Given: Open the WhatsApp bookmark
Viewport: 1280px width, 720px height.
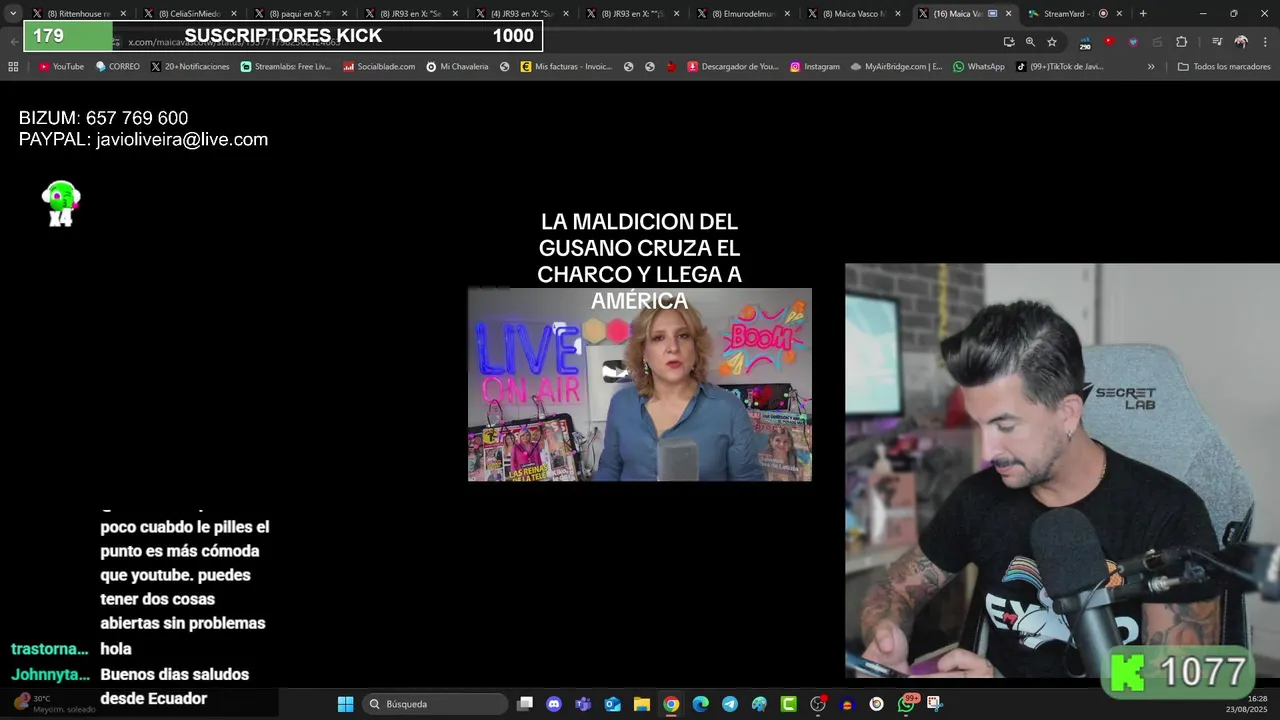Looking at the screenshot, I should coord(978,67).
